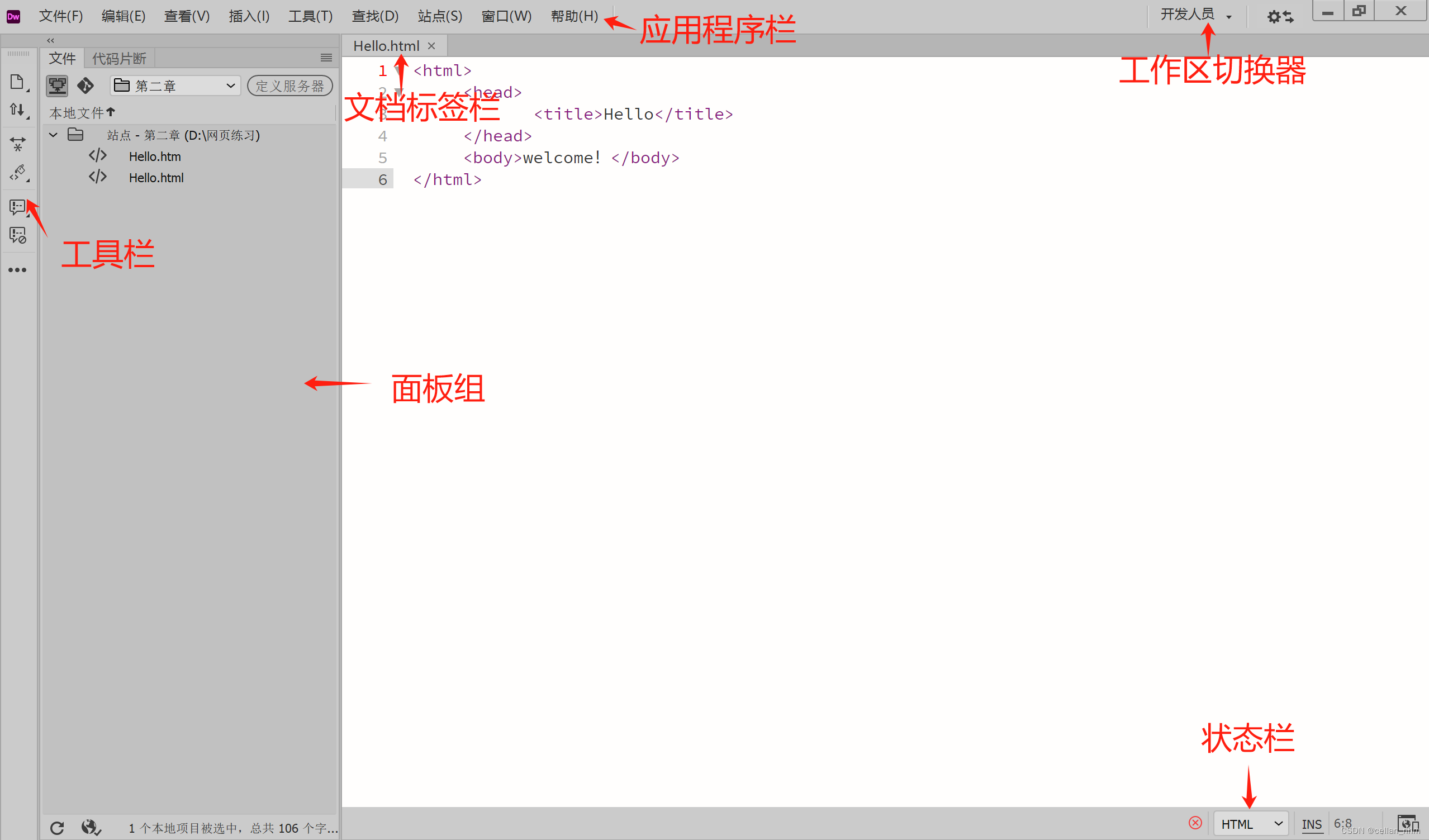Click the Git repository view icon
This screenshot has width=1429, height=840.
click(86, 86)
